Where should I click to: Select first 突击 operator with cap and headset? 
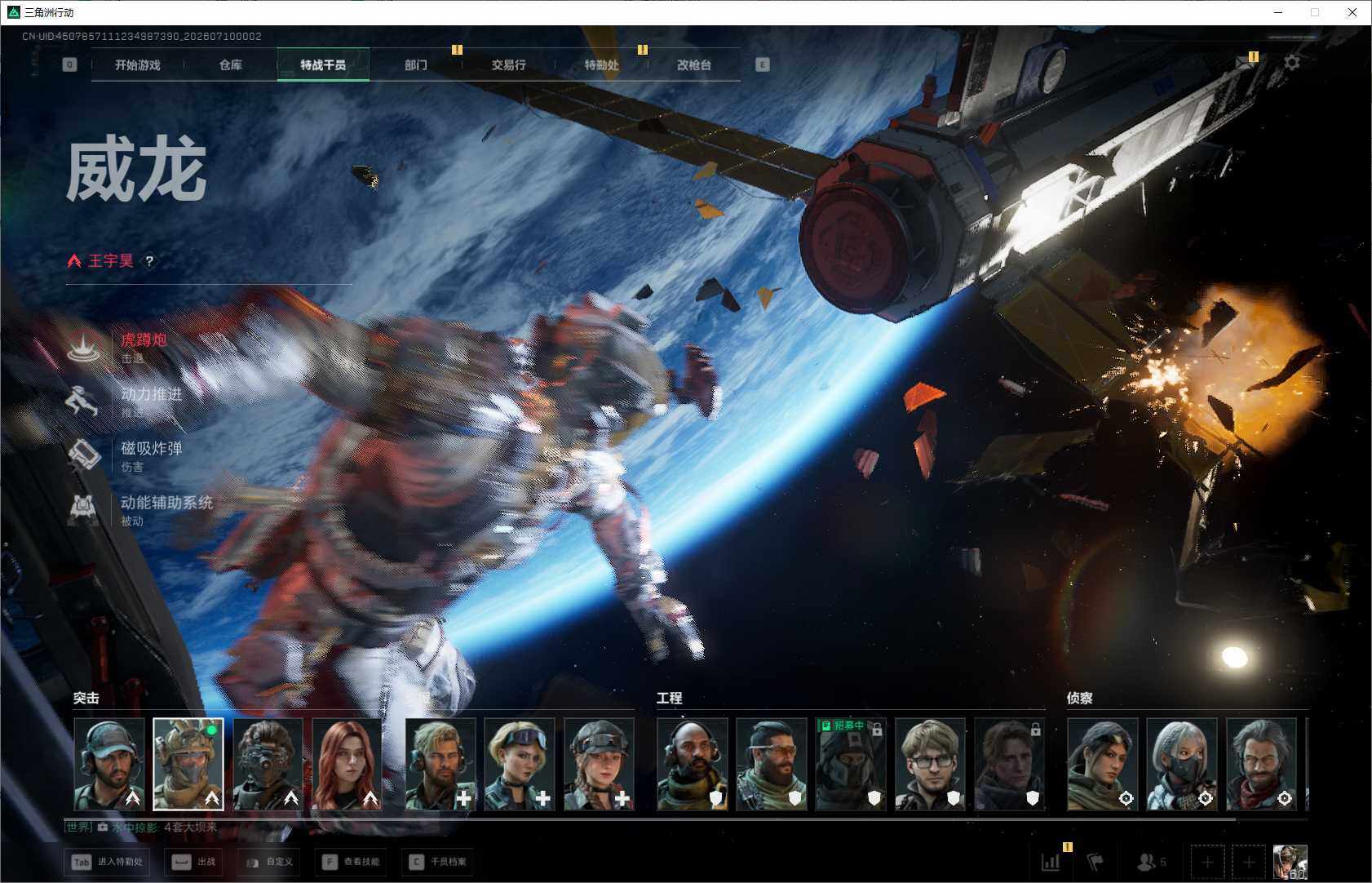[109, 765]
